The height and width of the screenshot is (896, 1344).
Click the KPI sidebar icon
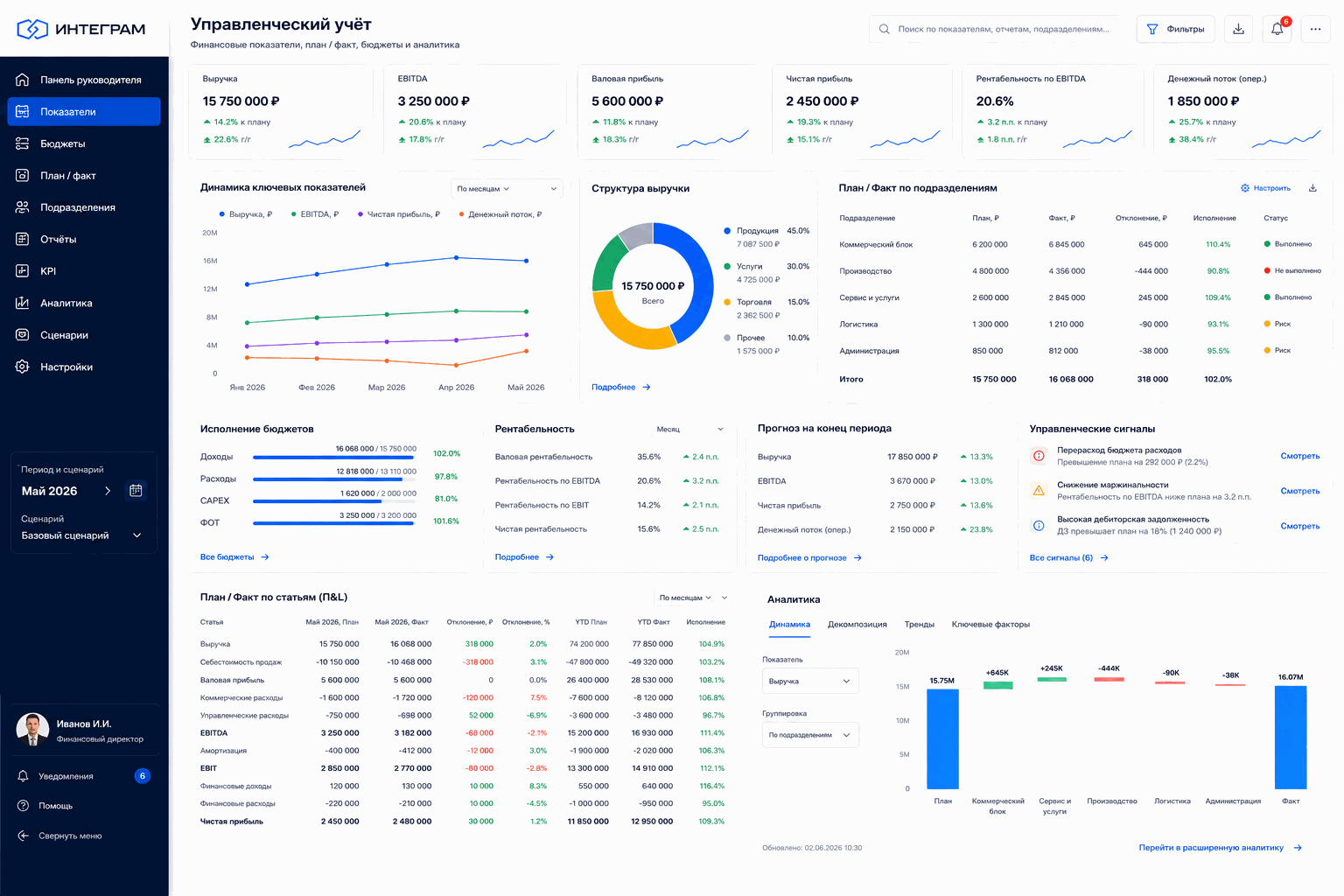click(x=23, y=271)
